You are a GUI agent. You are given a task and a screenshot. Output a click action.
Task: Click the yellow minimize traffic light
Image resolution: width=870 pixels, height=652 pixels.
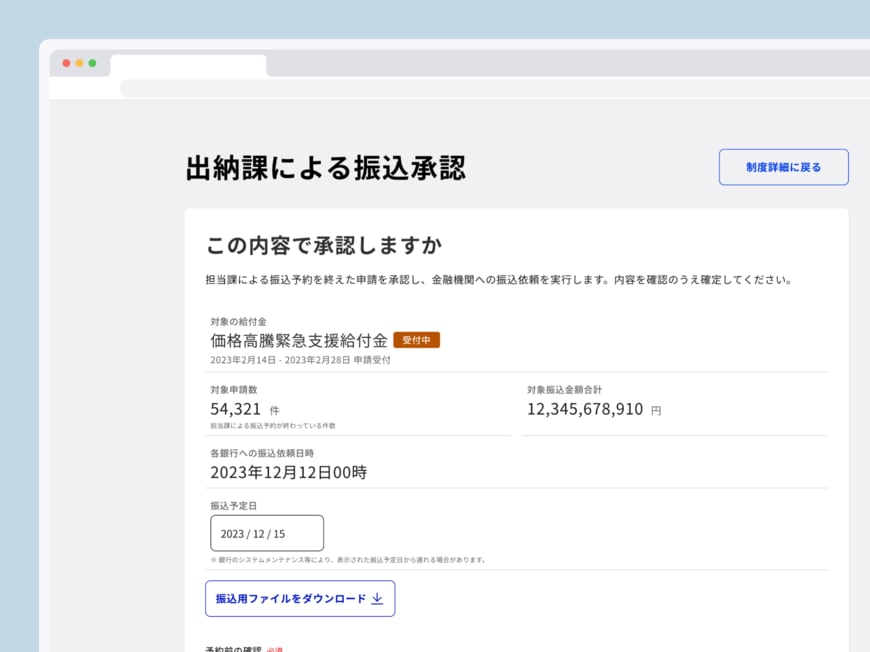coord(79,63)
